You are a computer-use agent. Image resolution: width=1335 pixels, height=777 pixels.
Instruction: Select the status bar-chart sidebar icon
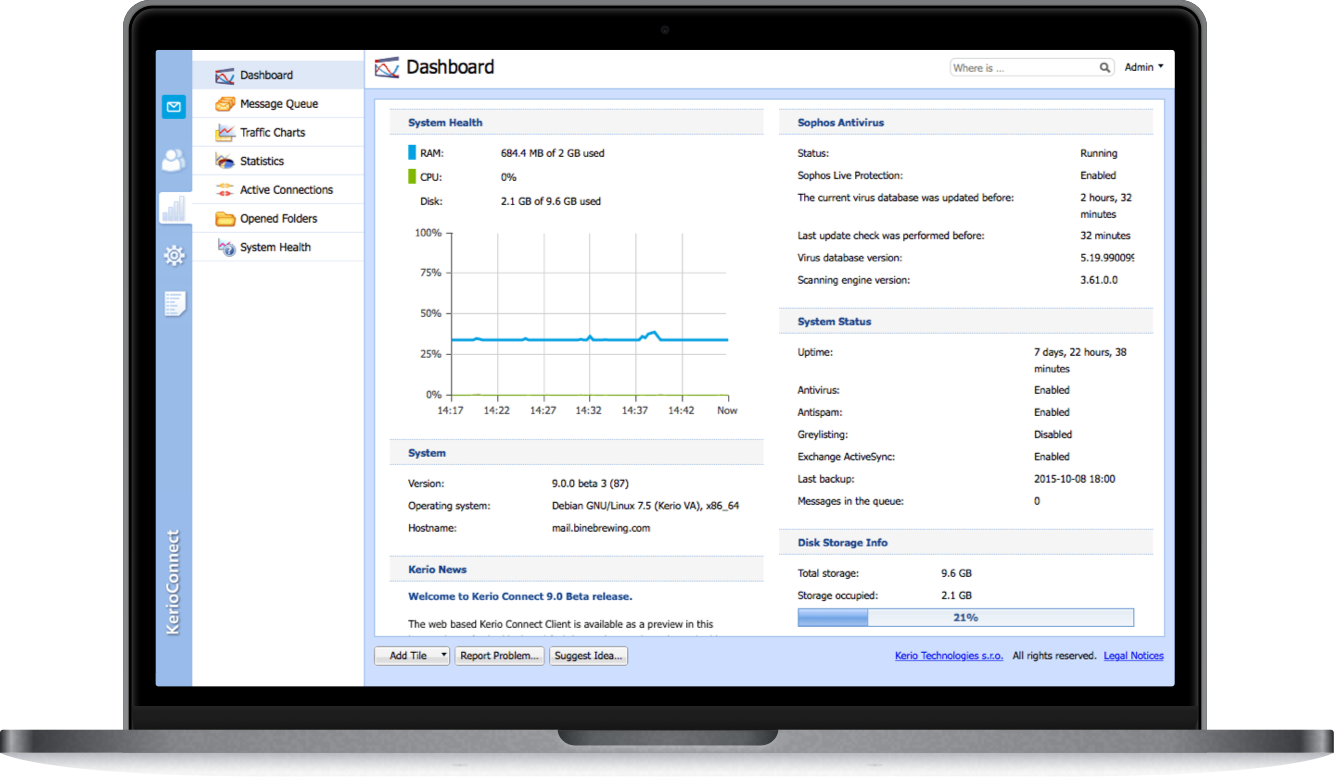[174, 208]
